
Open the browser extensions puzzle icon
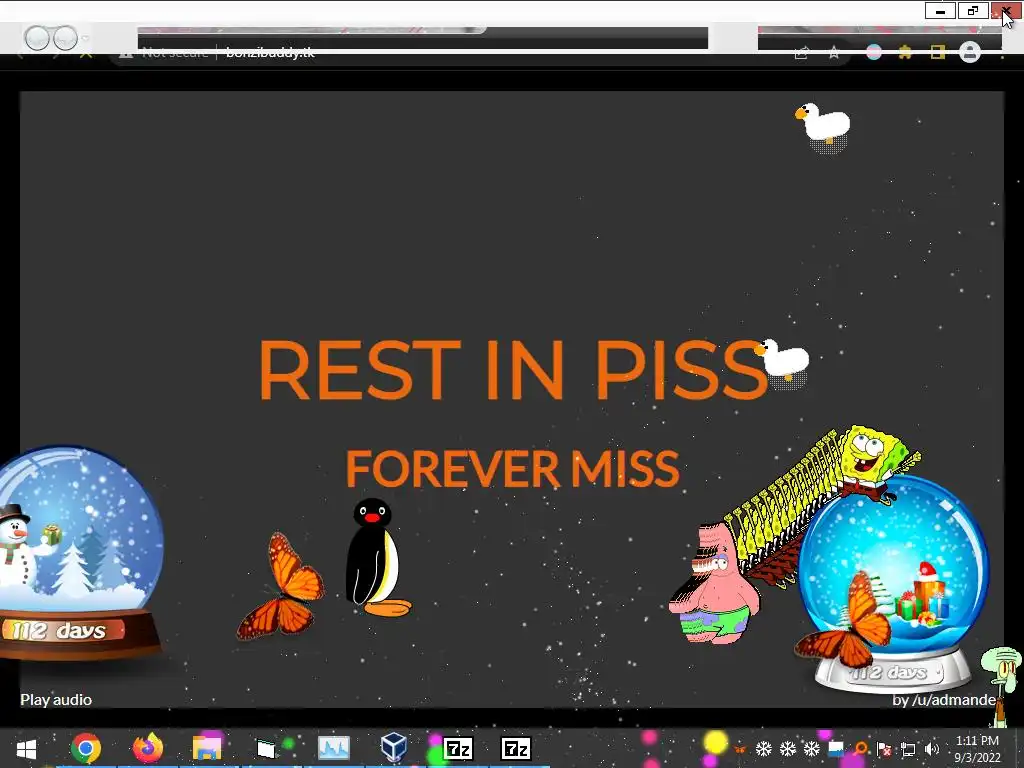point(905,53)
